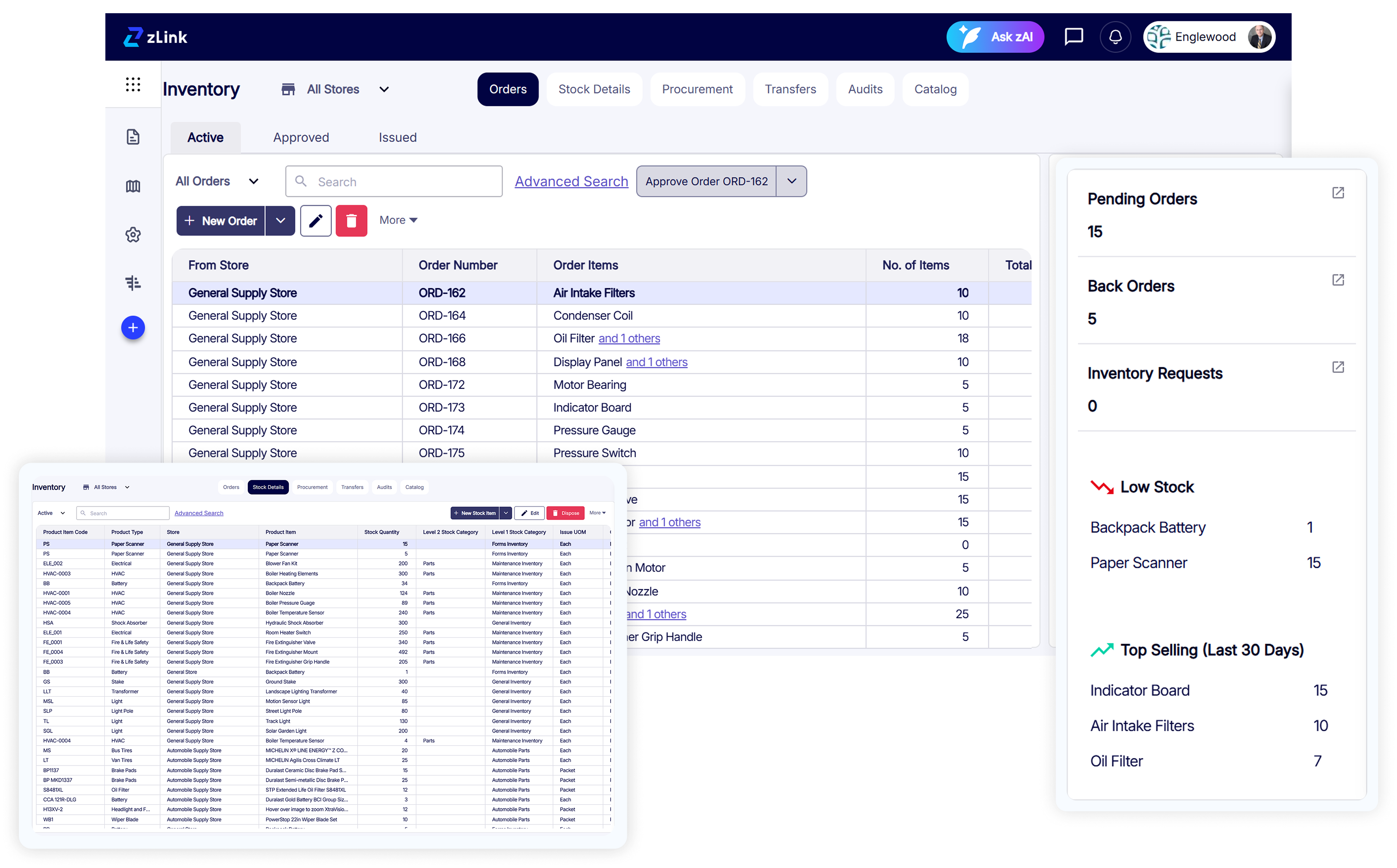This screenshot has width=1397, height=868.
Task: Open Pending Orders external link icon
Action: 1338,193
